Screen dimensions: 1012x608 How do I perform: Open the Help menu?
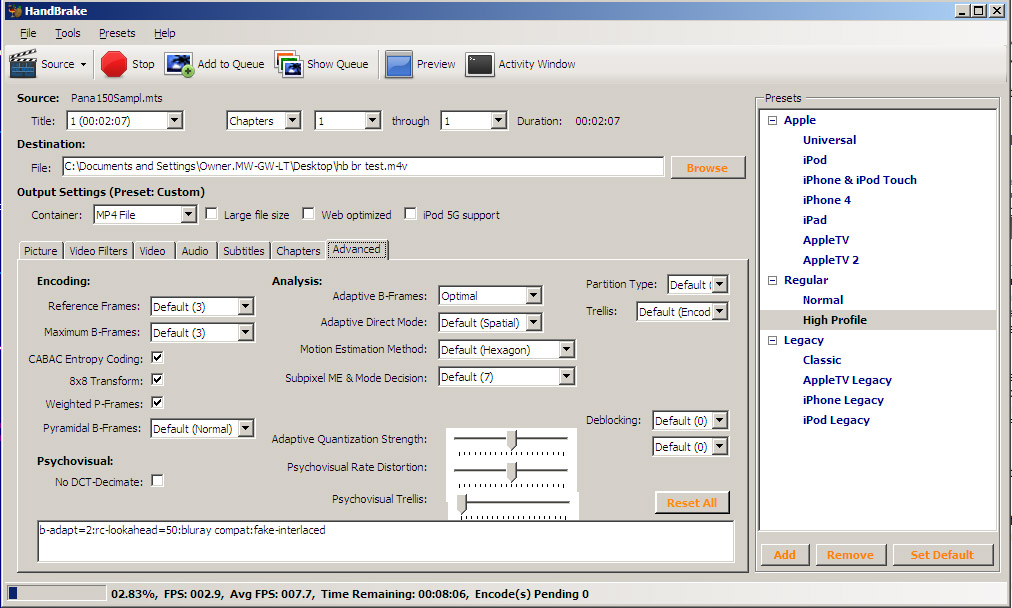[x=165, y=33]
